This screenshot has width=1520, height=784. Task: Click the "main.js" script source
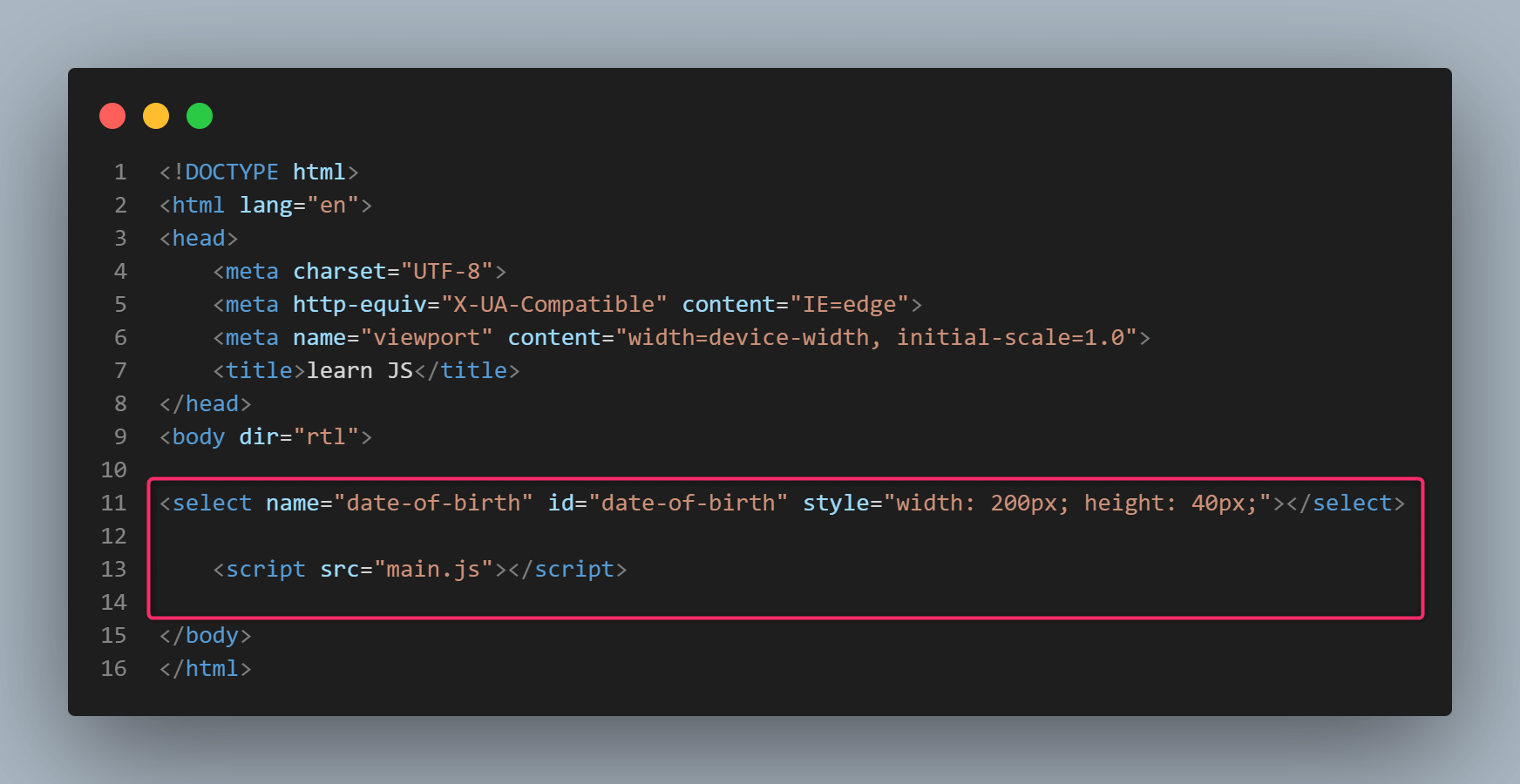(x=434, y=570)
